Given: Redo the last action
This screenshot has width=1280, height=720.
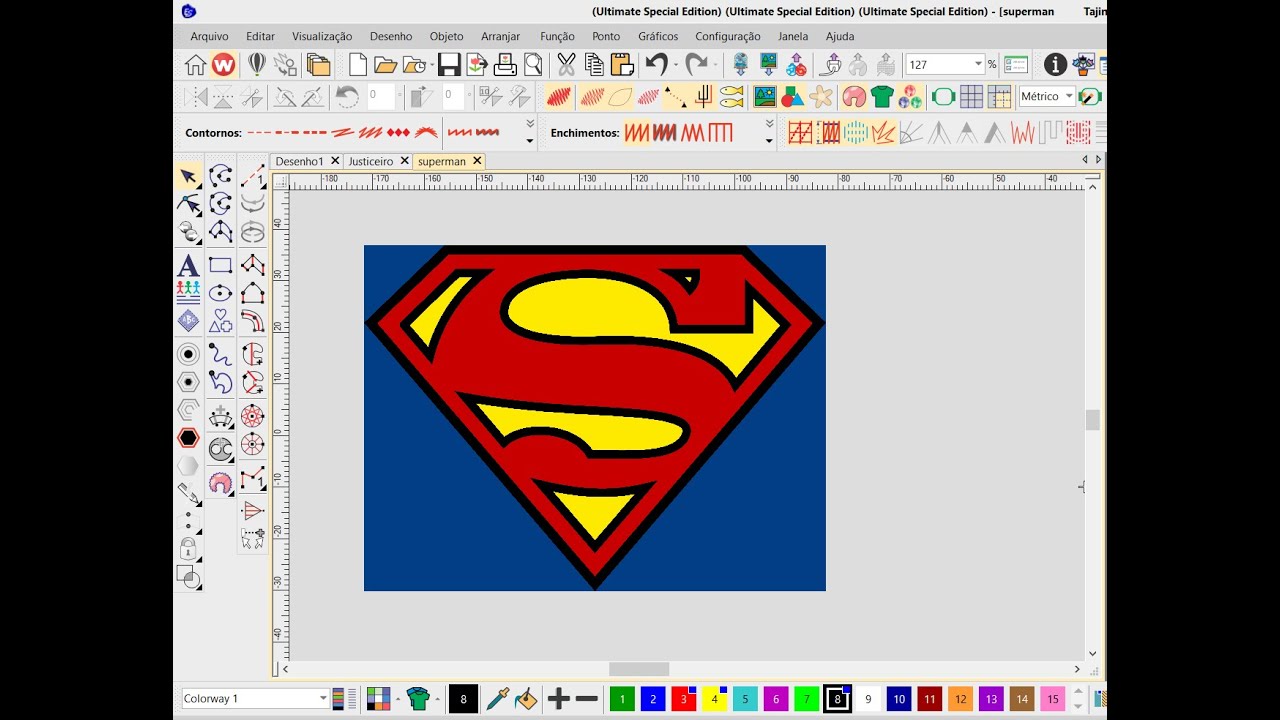Looking at the screenshot, I should tap(696, 65).
